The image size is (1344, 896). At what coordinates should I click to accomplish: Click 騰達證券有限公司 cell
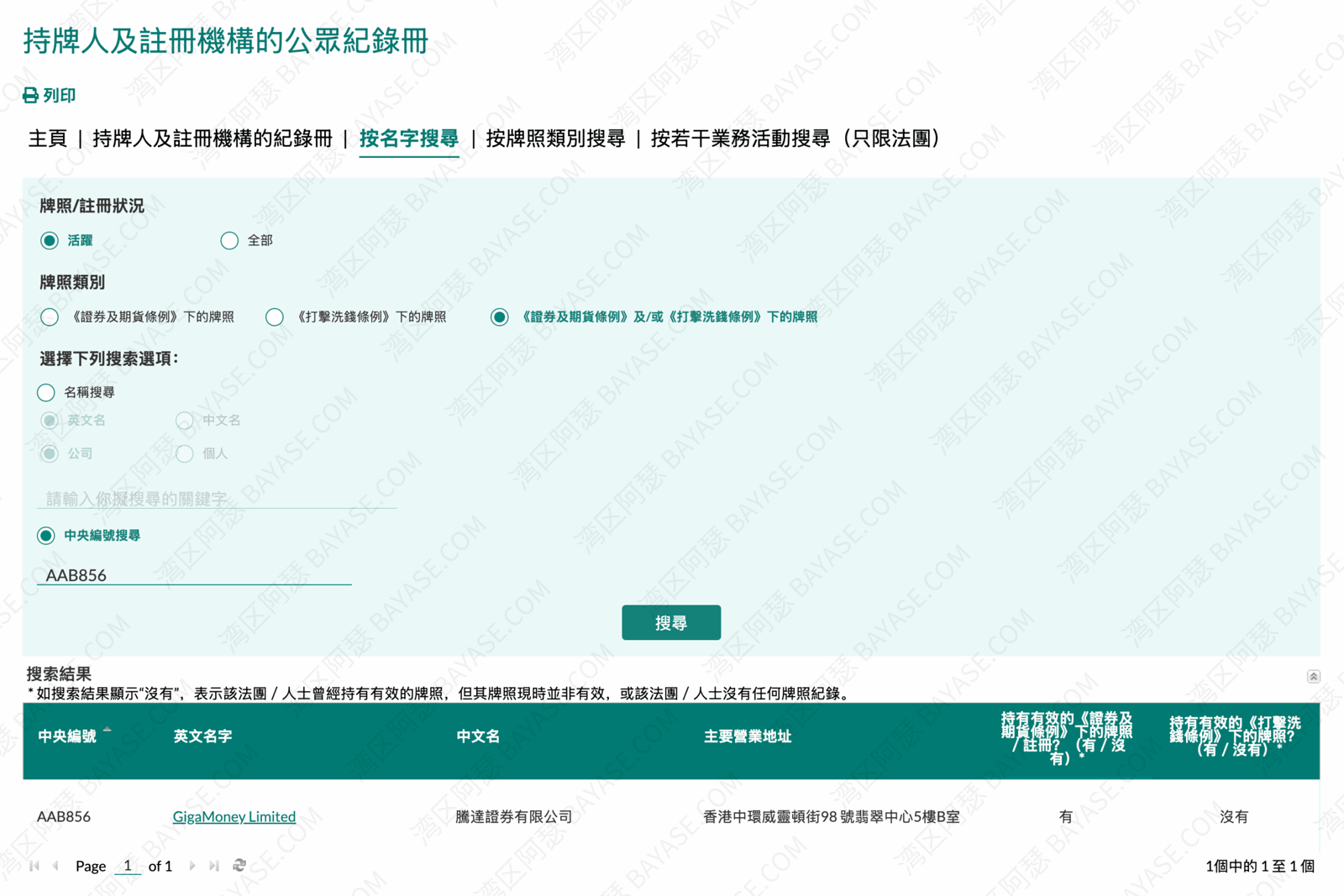point(514,816)
